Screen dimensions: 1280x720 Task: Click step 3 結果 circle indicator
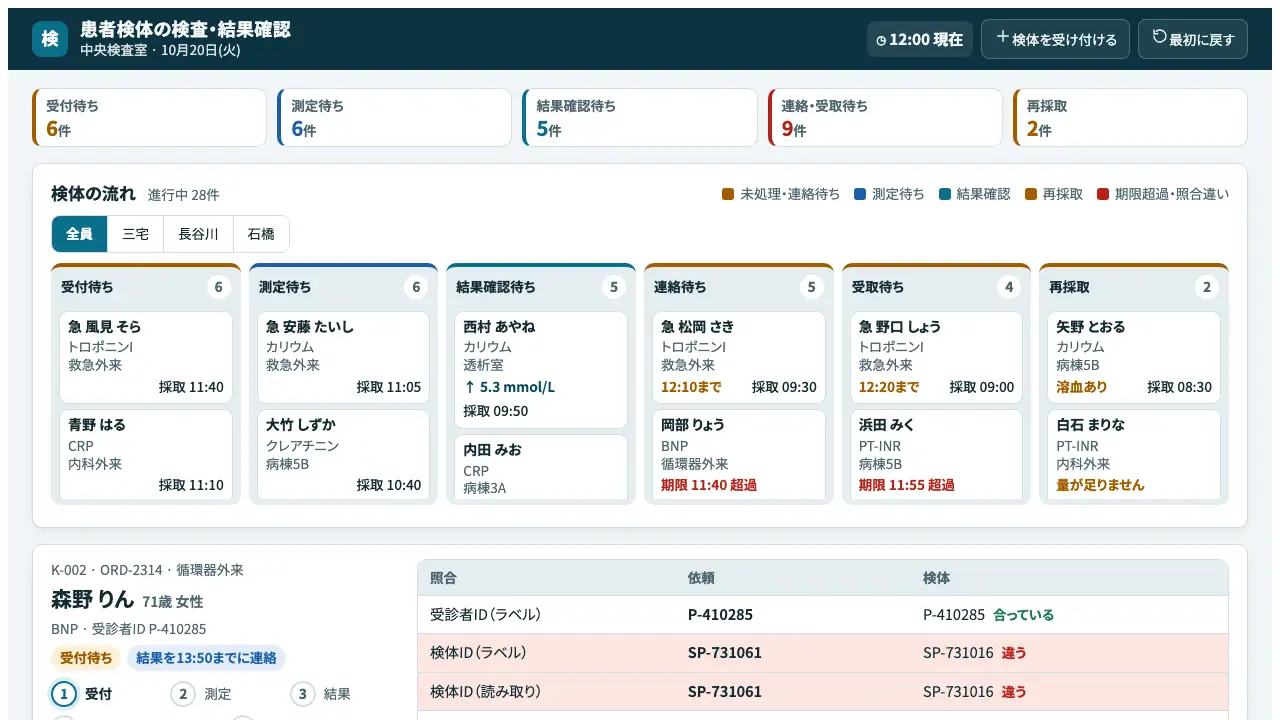303,694
